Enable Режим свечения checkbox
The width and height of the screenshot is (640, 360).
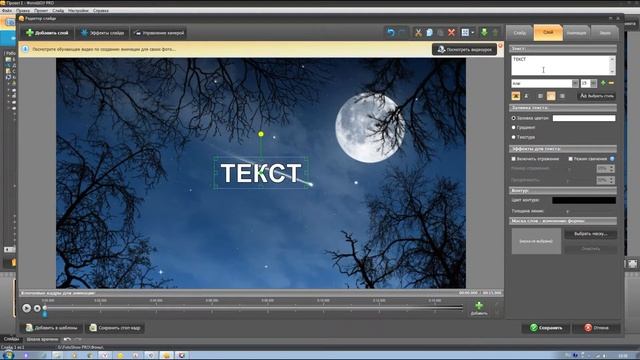pyautogui.click(x=571, y=159)
